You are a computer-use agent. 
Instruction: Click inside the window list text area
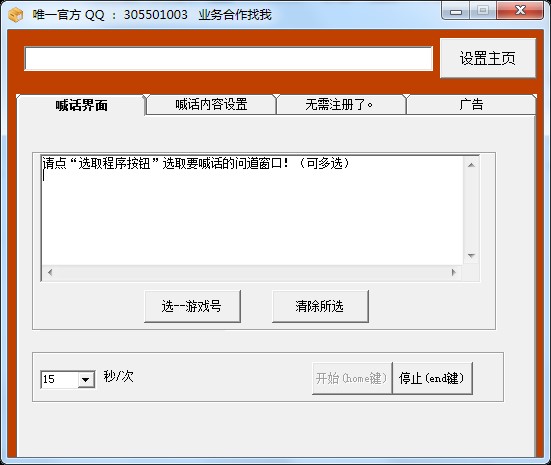point(252,210)
